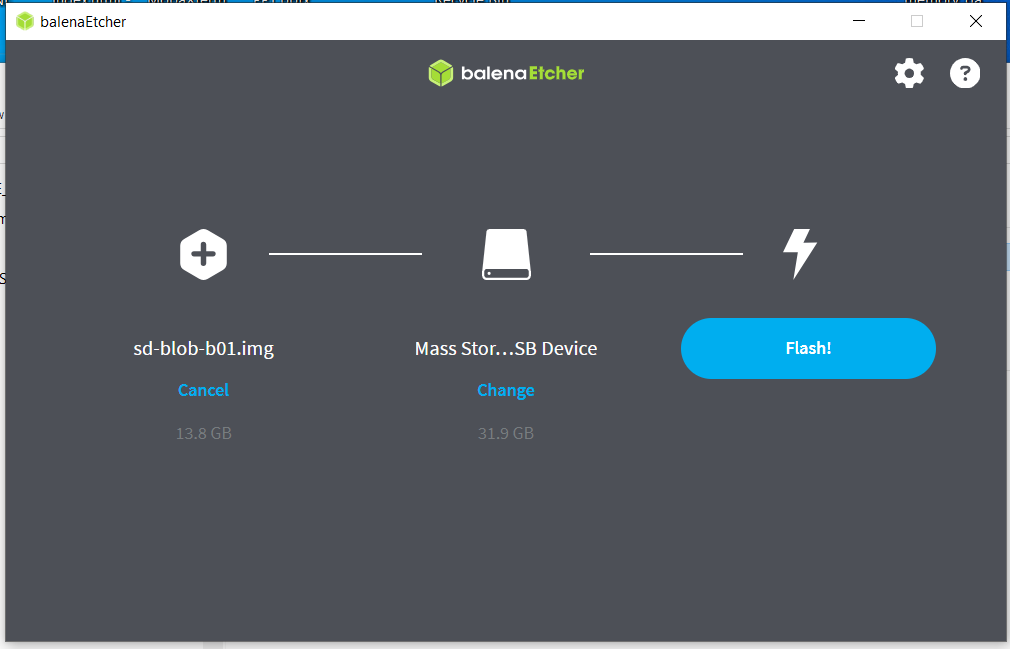The height and width of the screenshot is (649, 1010).
Task: Click the select image plus hexagon icon
Action: tap(204, 254)
